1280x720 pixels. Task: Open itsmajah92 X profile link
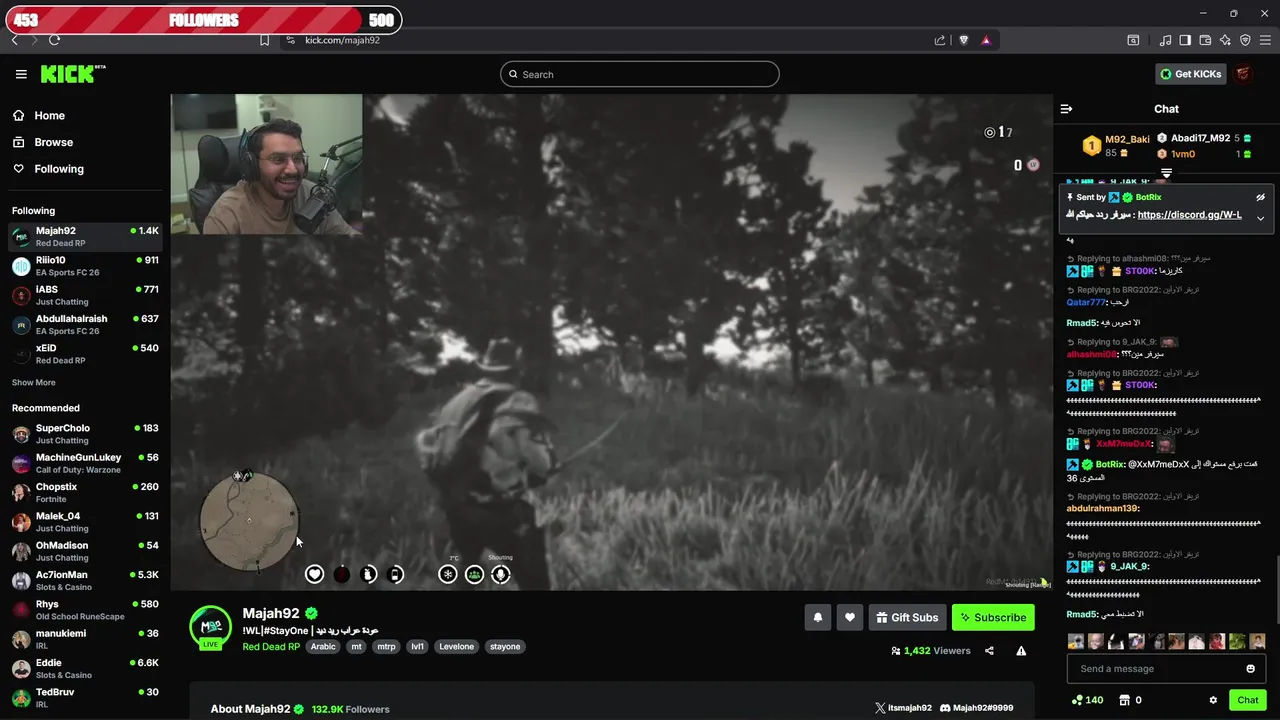[x=904, y=708]
